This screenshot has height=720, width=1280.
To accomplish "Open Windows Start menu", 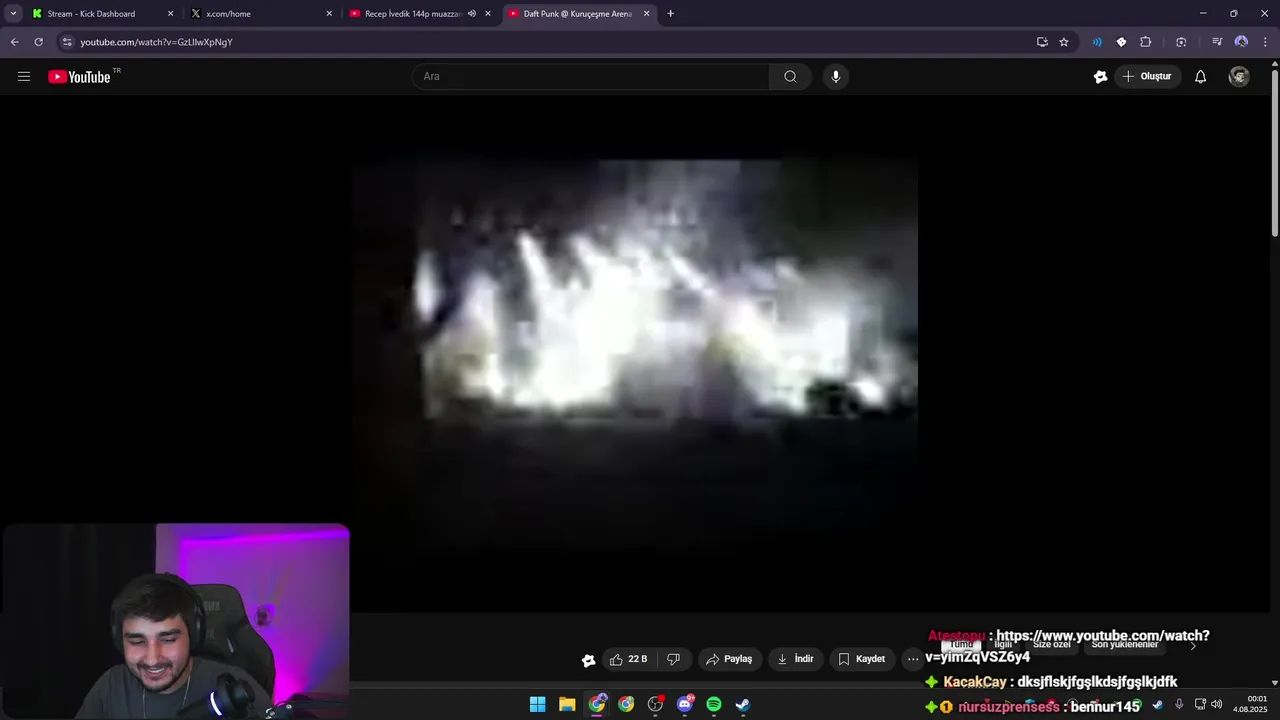I will point(537,704).
